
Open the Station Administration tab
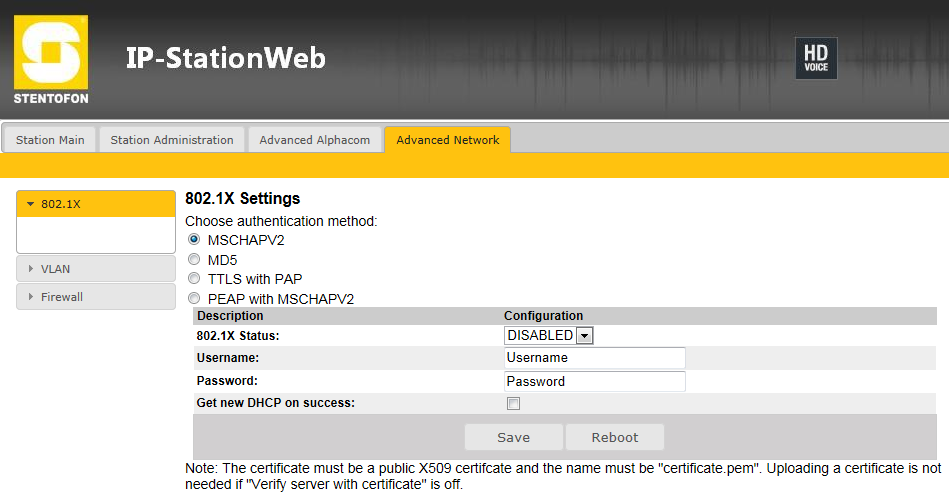pyautogui.click(x=172, y=140)
